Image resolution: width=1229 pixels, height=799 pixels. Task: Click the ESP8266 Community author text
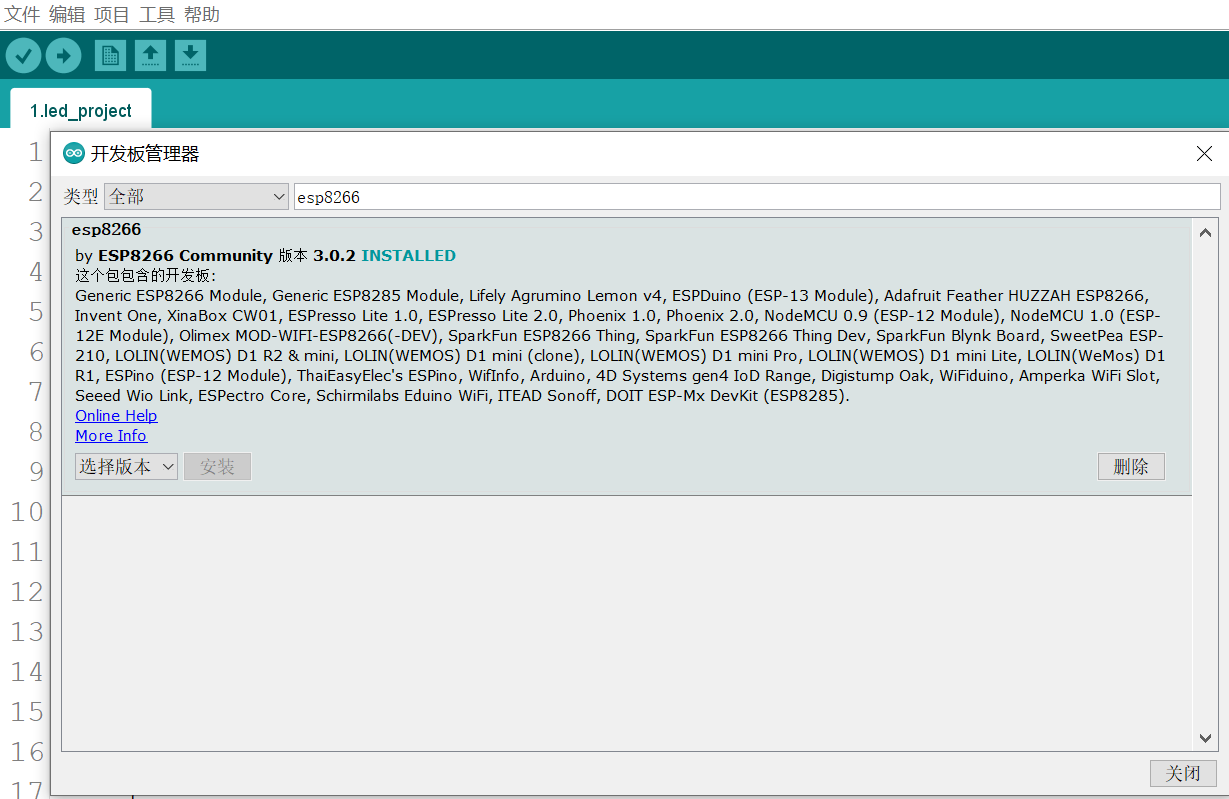click(185, 256)
